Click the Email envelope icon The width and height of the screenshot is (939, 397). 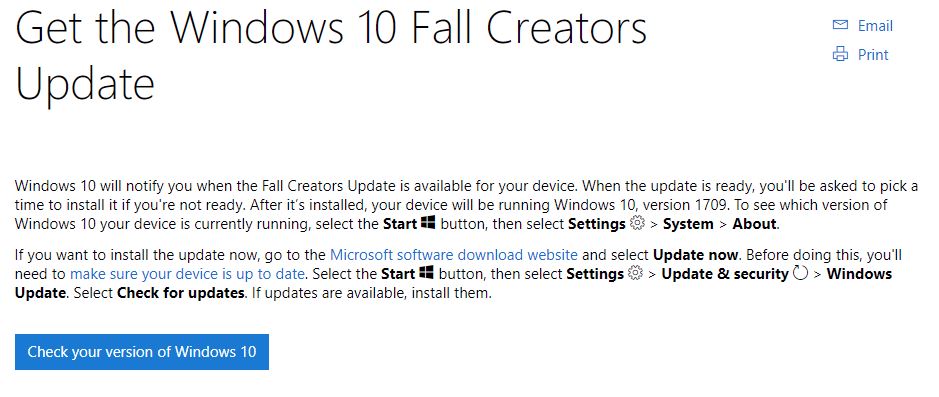[840, 25]
